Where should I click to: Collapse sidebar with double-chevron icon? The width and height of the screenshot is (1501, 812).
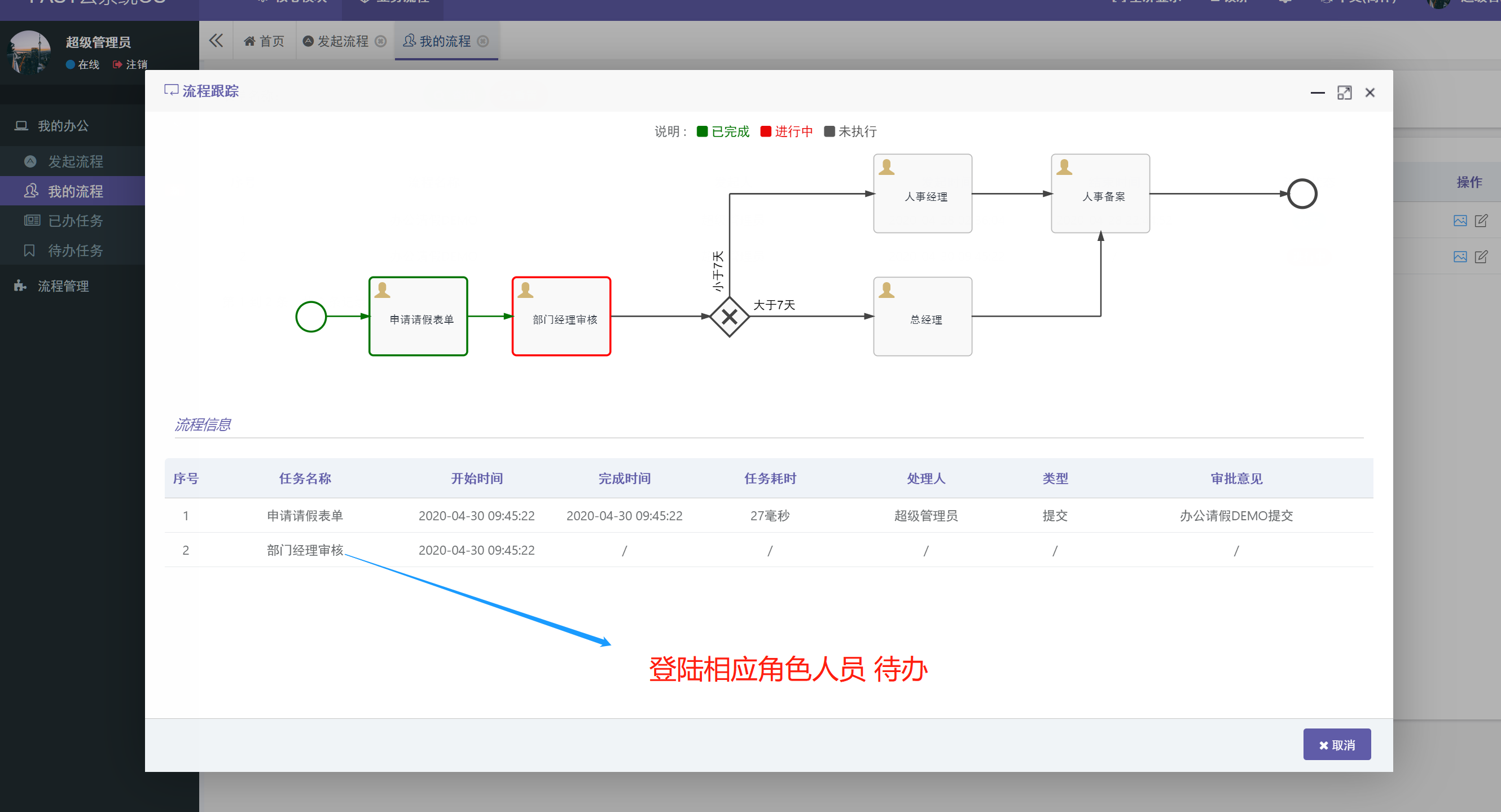(x=216, y=41)
